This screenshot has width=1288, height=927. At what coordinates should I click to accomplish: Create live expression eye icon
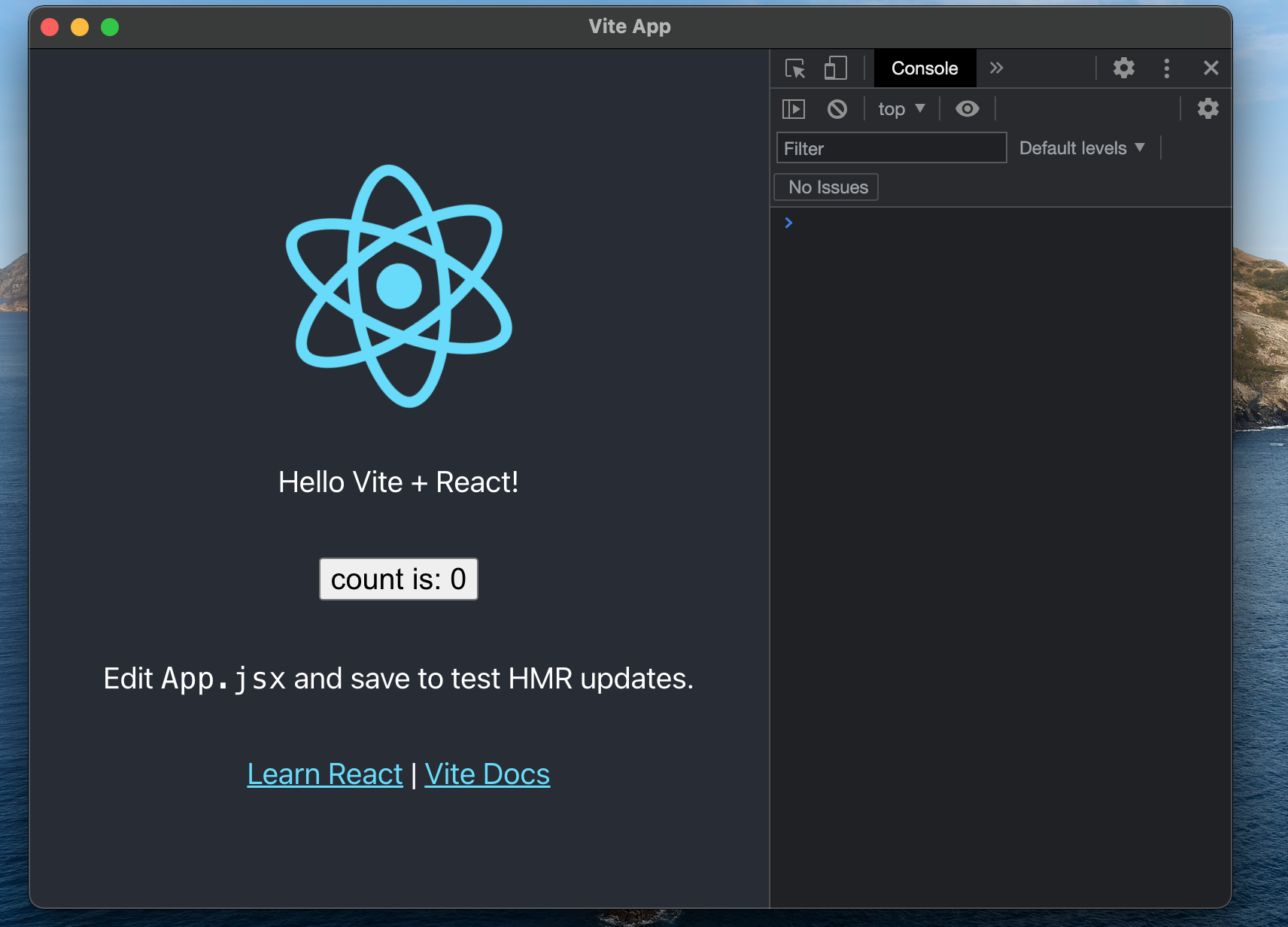[x=968, y=109]
